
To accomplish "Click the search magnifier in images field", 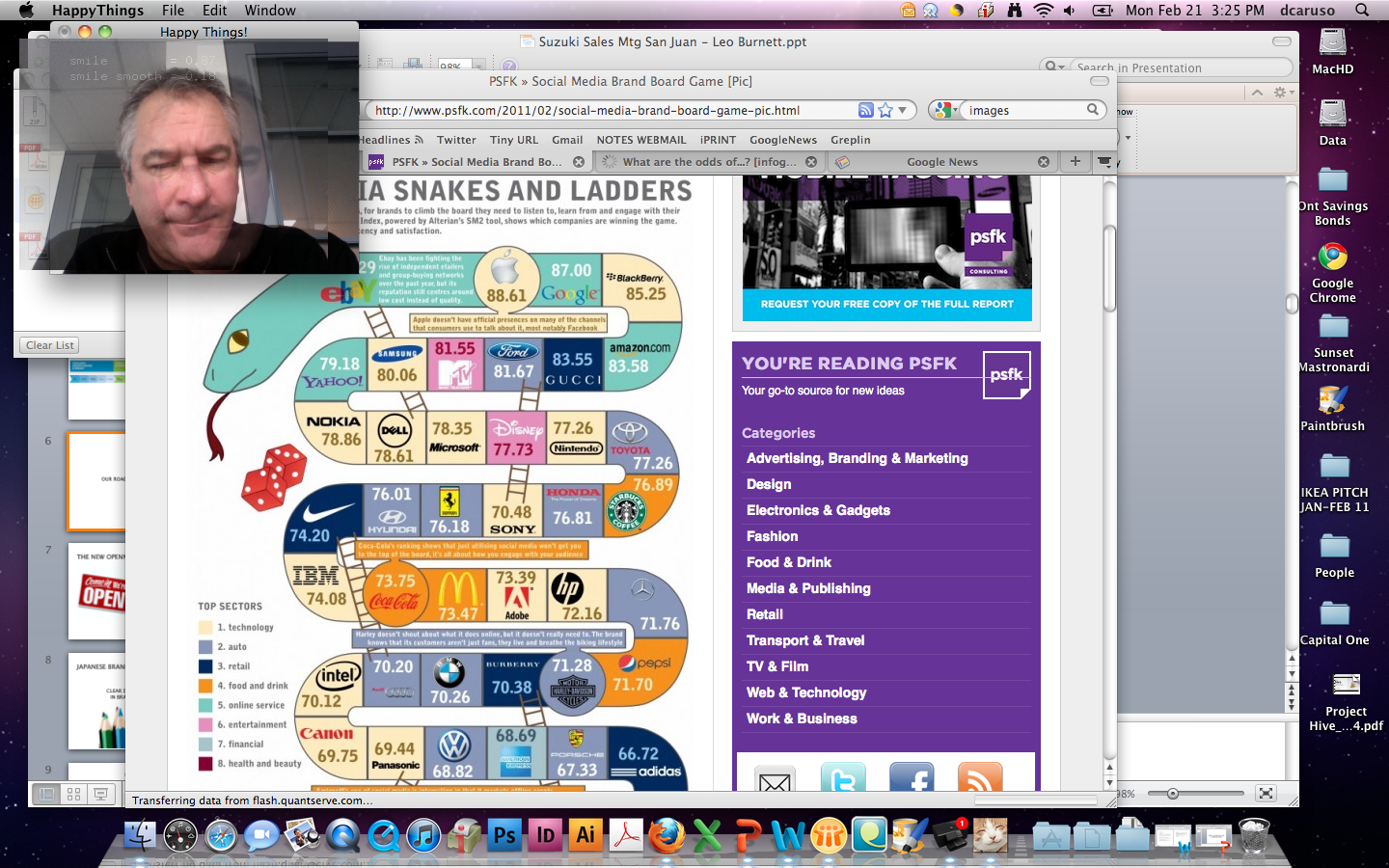I will 1093,110.
